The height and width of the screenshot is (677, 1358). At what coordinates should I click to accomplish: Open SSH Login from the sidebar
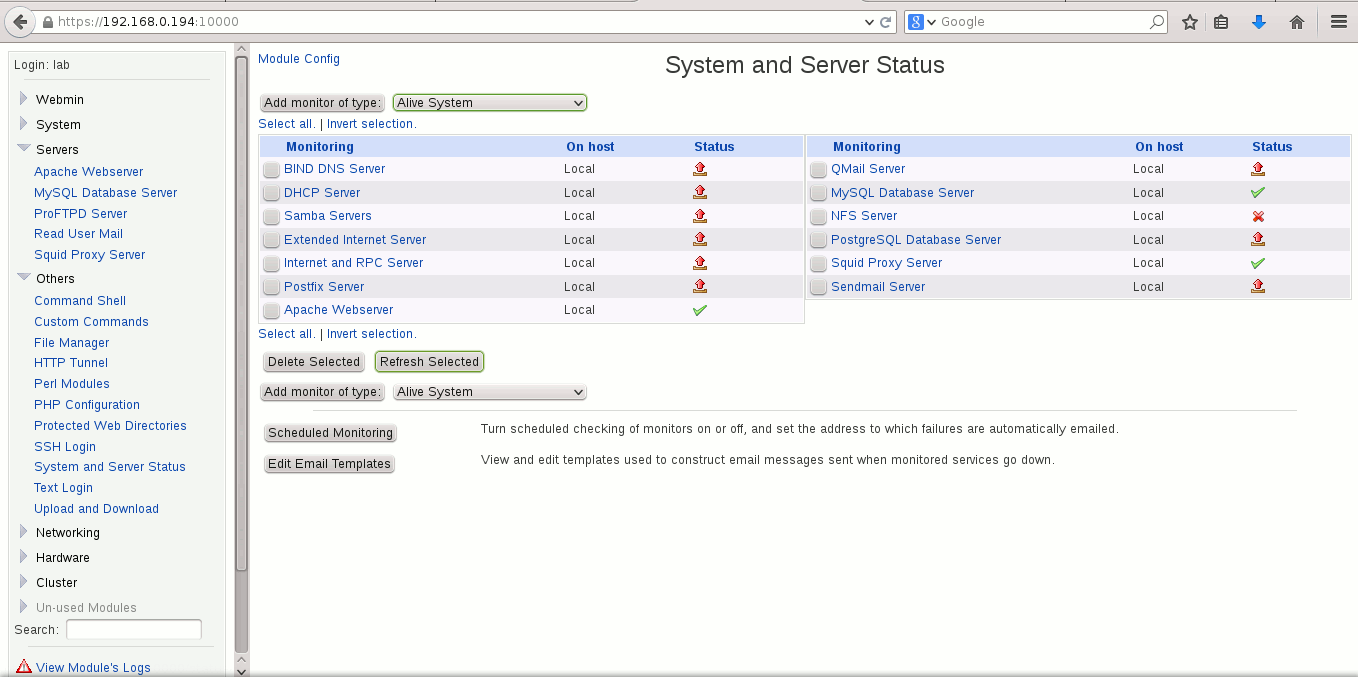pyautogui.click(x=65, y=447)
